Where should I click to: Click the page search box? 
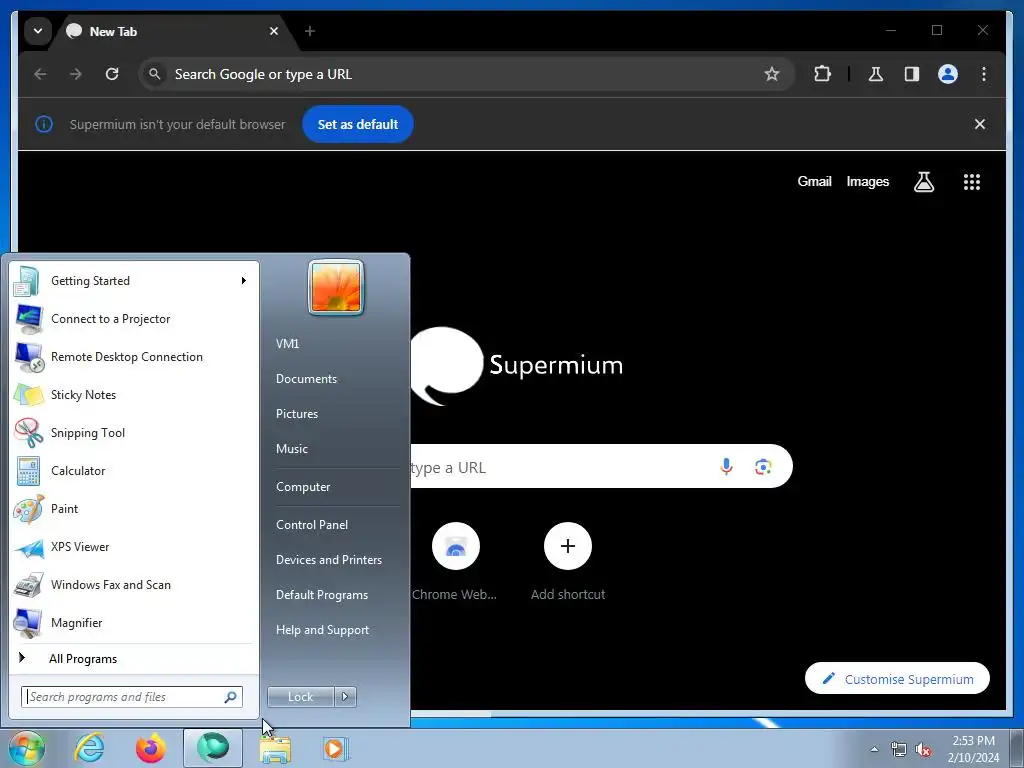pos(601,466)
